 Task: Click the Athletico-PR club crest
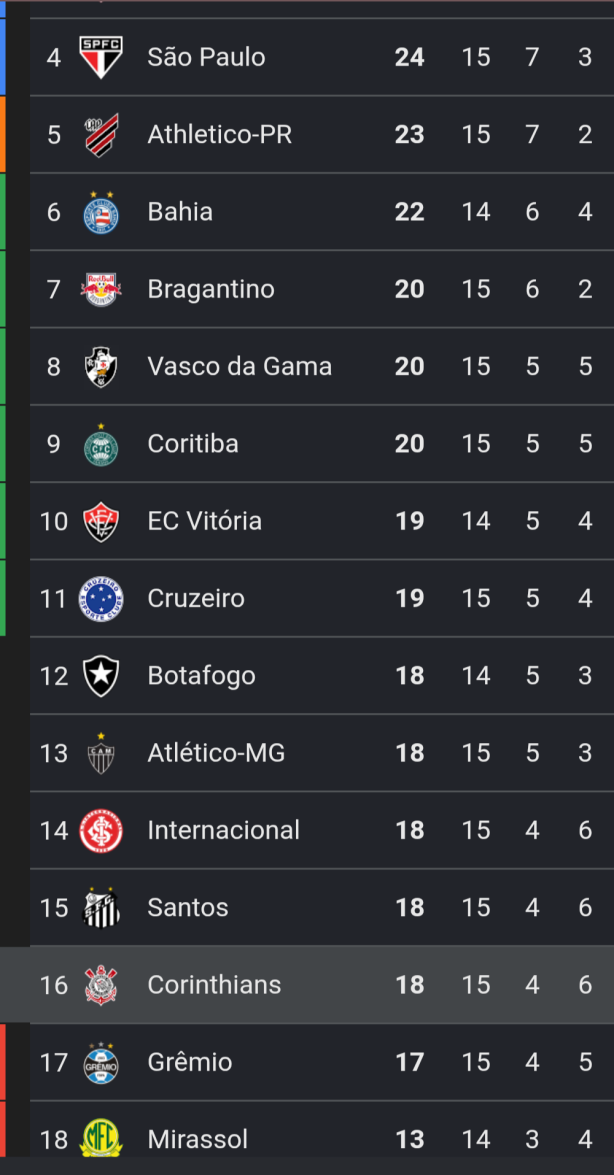pyautogui.click(x=101, y=135)
